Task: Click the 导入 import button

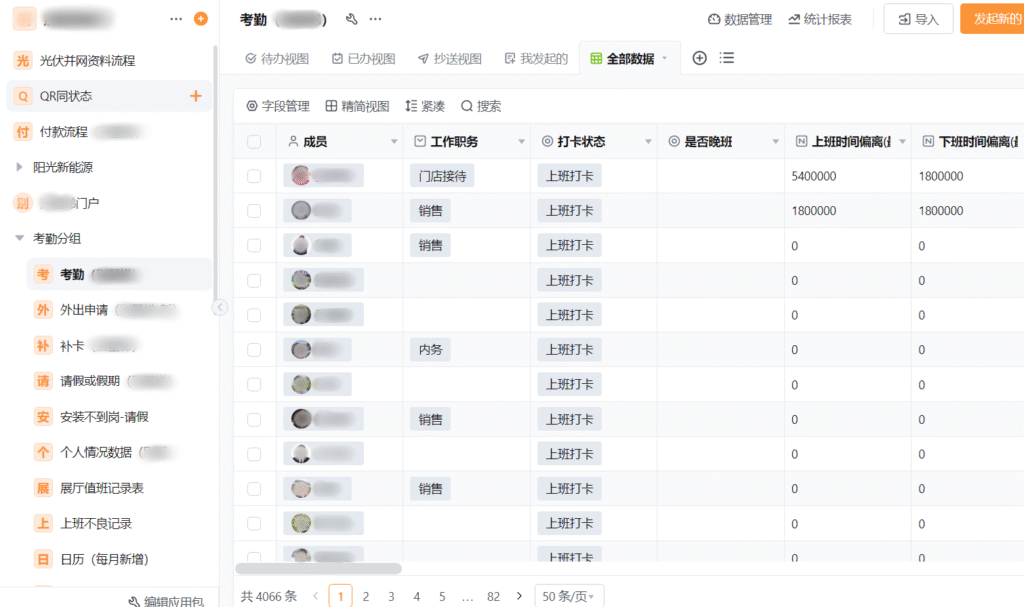Action: pos(918,19)
